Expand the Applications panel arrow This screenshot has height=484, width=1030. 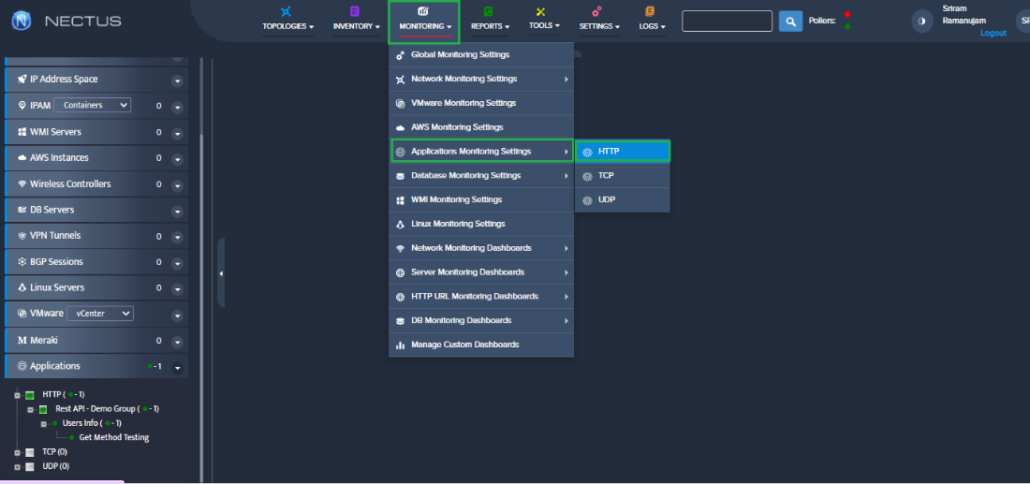177,367
